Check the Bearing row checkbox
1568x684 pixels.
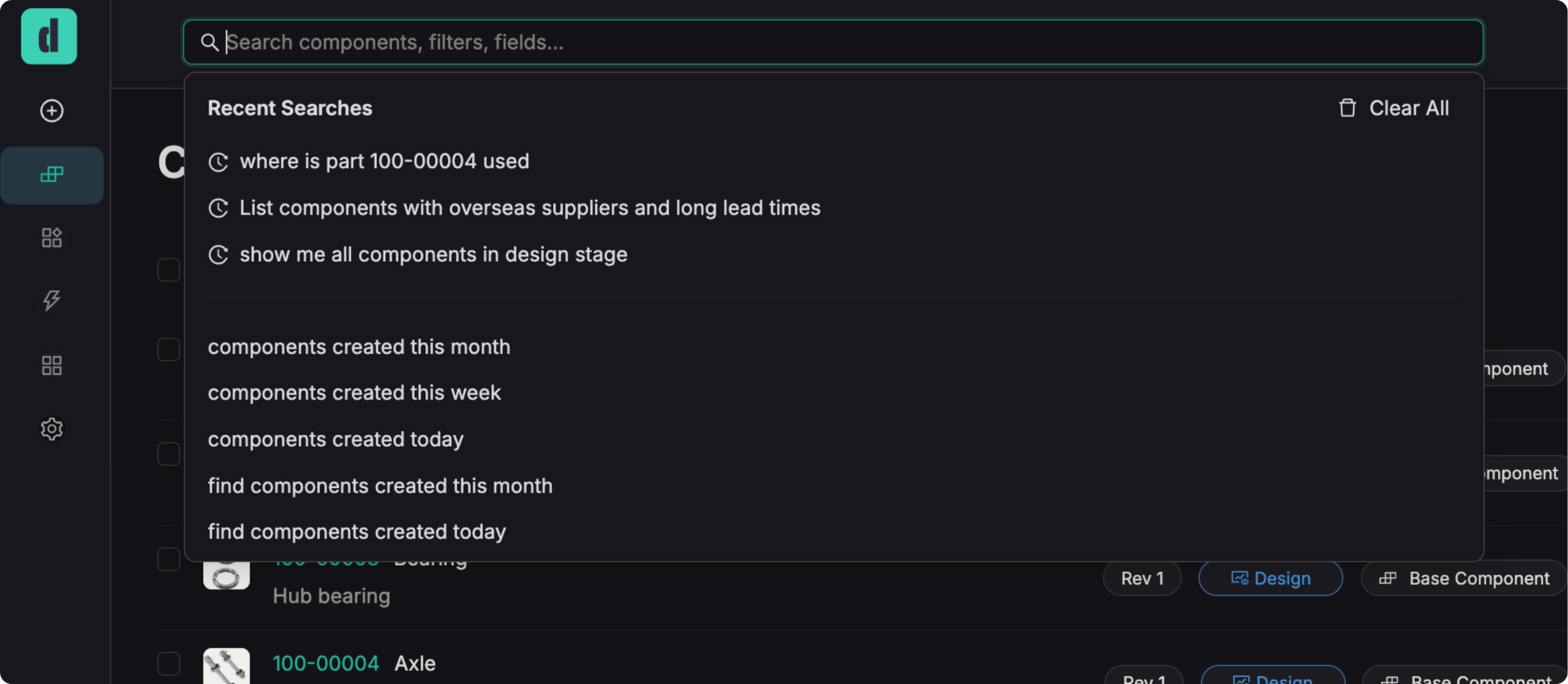click(x=168, y=559)
